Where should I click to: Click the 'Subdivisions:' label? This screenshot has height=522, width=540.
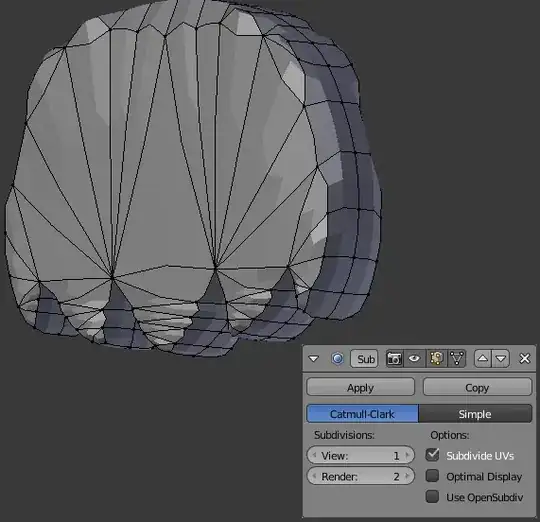(344, 435)
